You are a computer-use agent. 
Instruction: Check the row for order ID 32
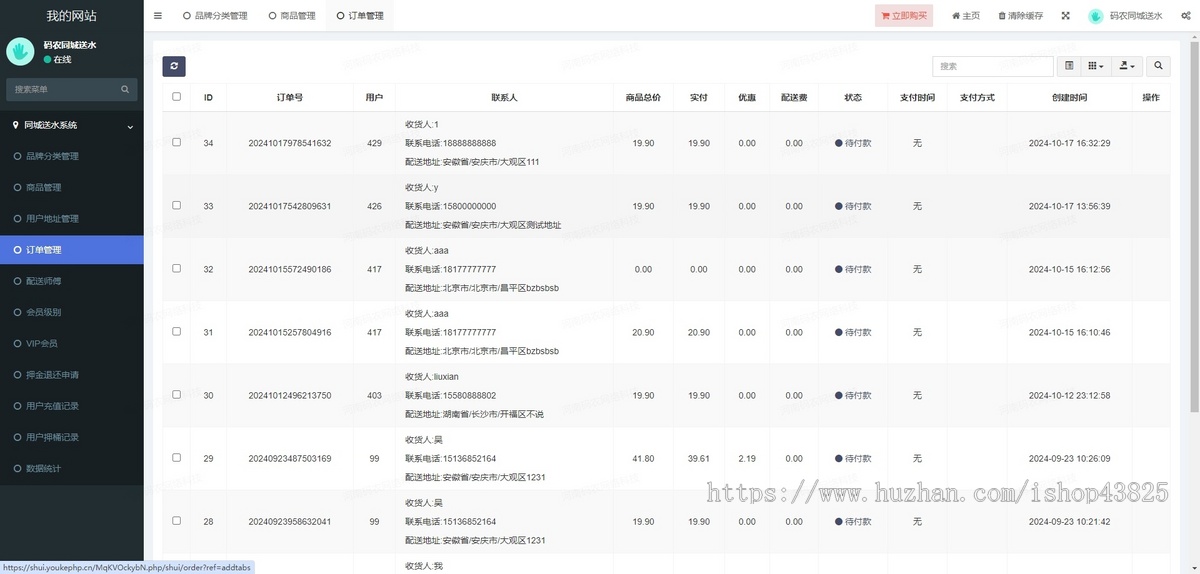[177, 268]
